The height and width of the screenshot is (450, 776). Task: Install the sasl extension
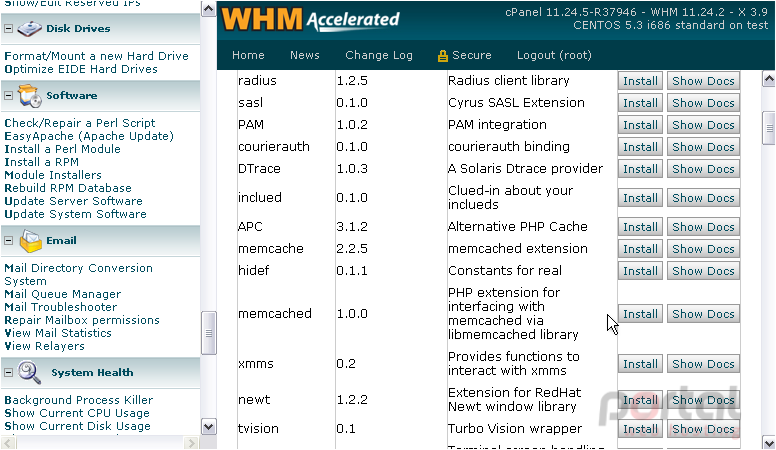(x=640, y=103)
